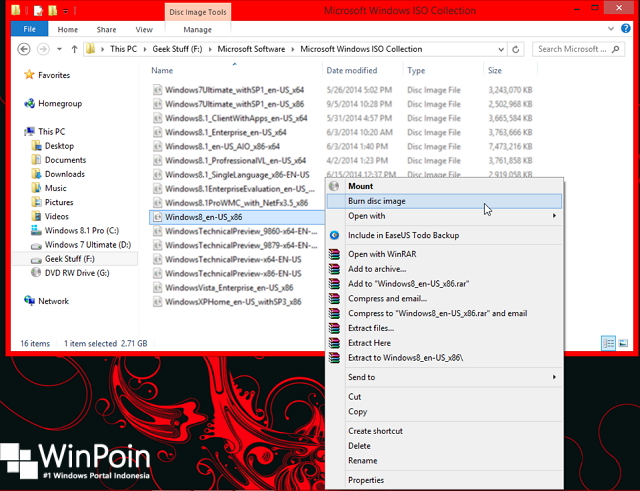Open the File ribbon tab
Viewport: 640px width, 491px height.
tap(29, 29)
